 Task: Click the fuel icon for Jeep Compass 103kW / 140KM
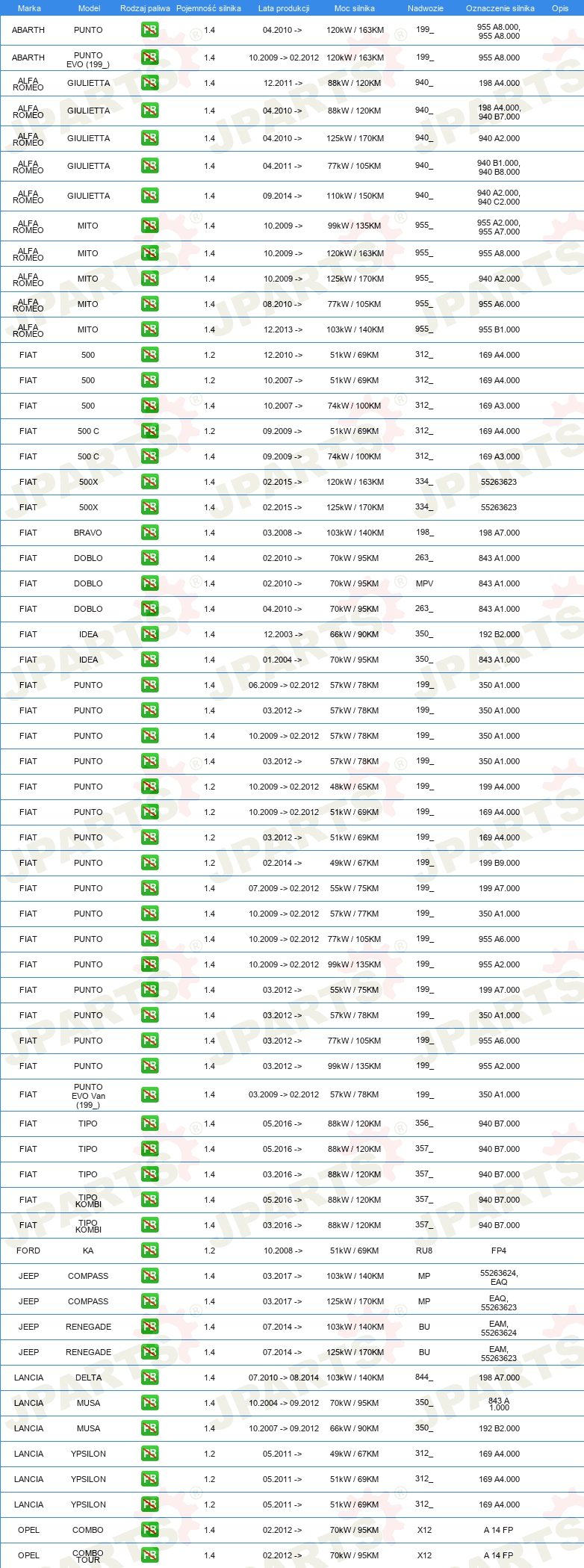149,1276
